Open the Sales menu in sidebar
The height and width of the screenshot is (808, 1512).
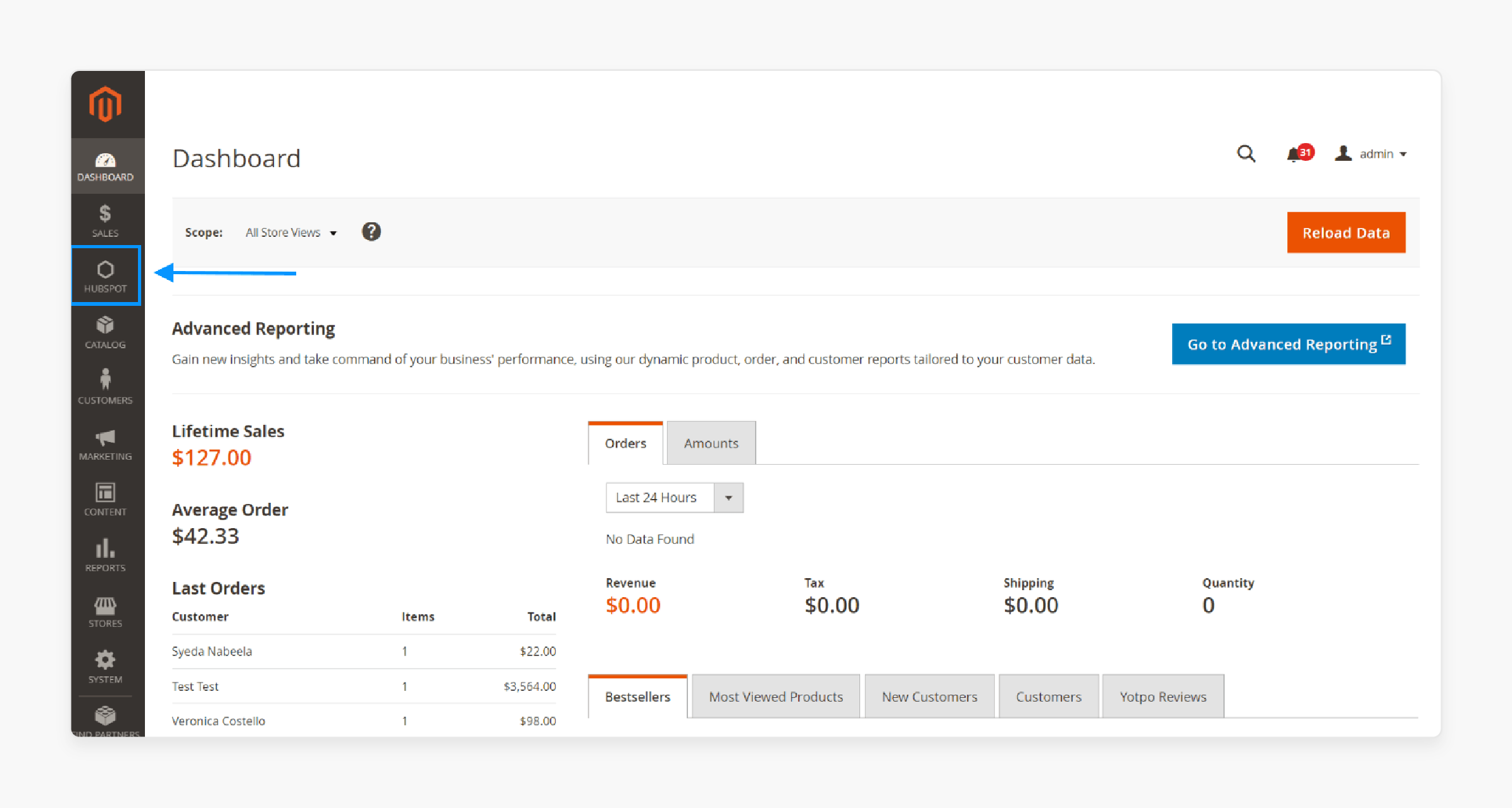click(106, 221)
